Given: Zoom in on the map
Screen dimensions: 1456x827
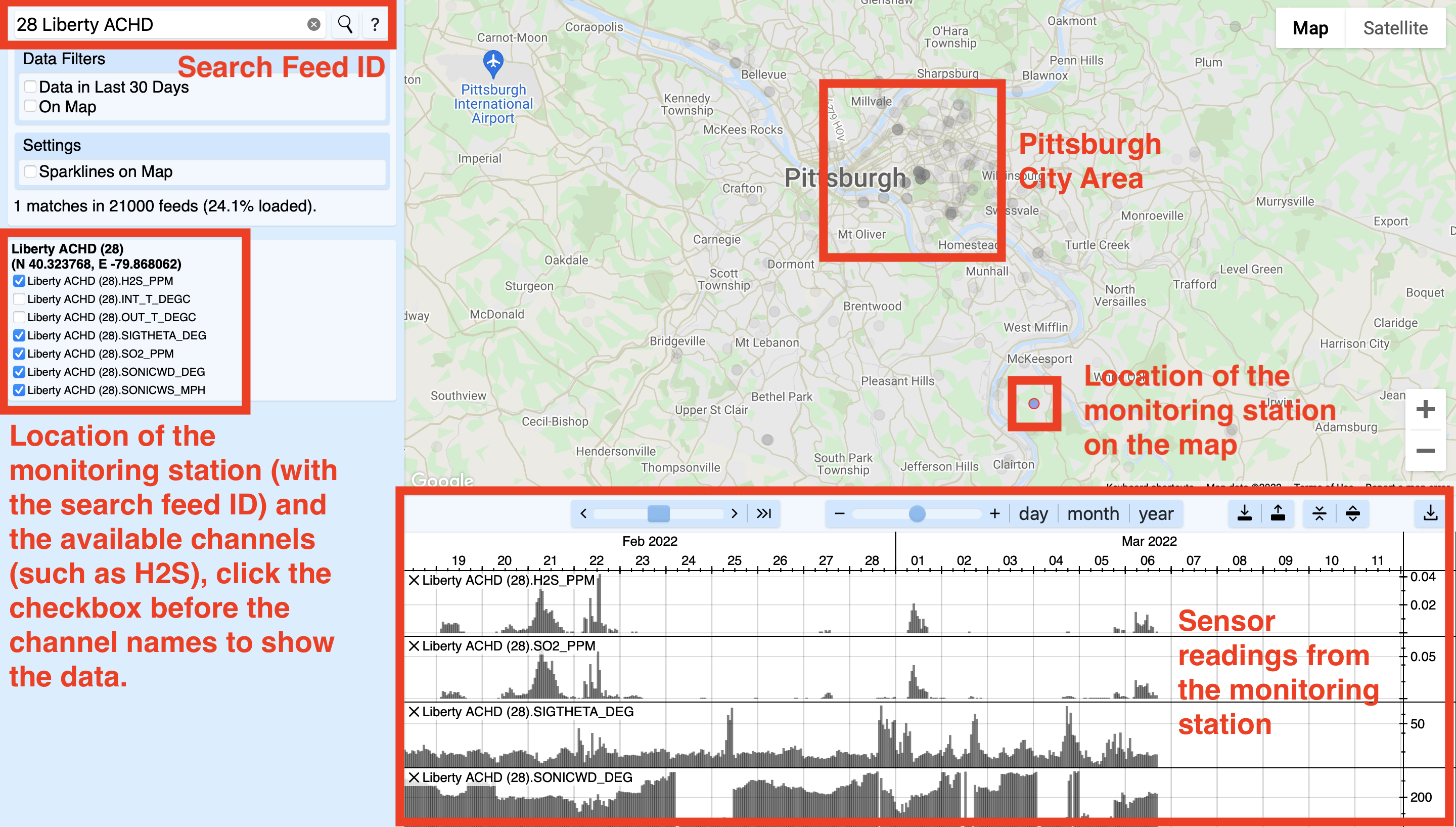Looking at the screenshot, I should [1425, 410].
